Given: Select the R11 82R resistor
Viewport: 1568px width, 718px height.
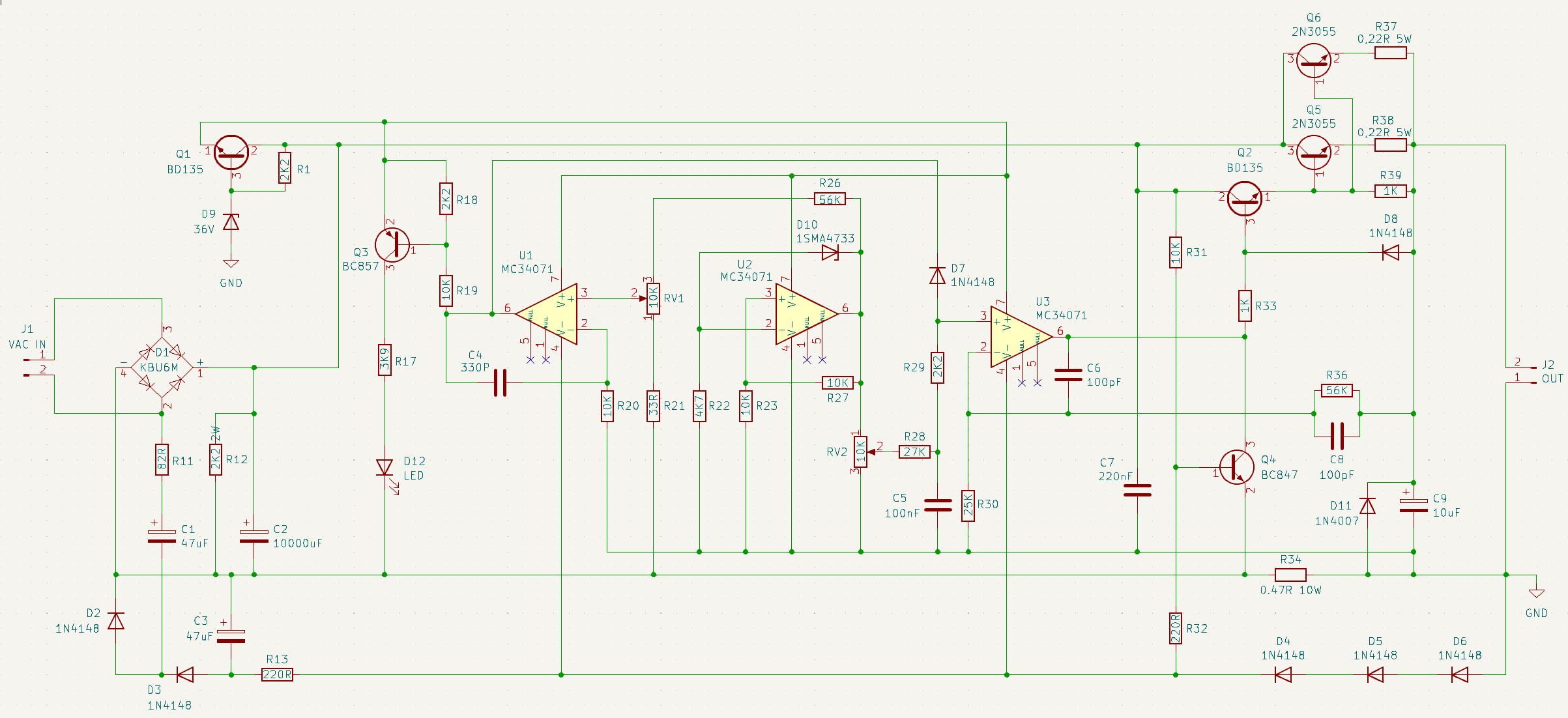Looking at the screenshot, I should 162,459.
